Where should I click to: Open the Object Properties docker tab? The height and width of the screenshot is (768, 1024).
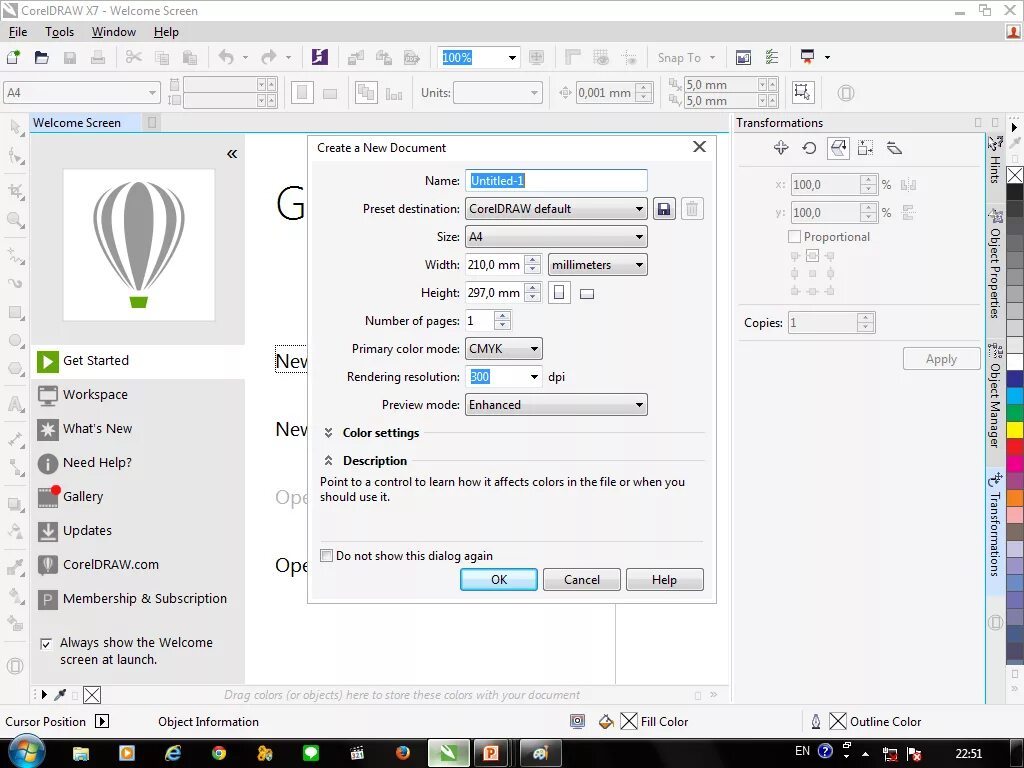pos(995,263)
